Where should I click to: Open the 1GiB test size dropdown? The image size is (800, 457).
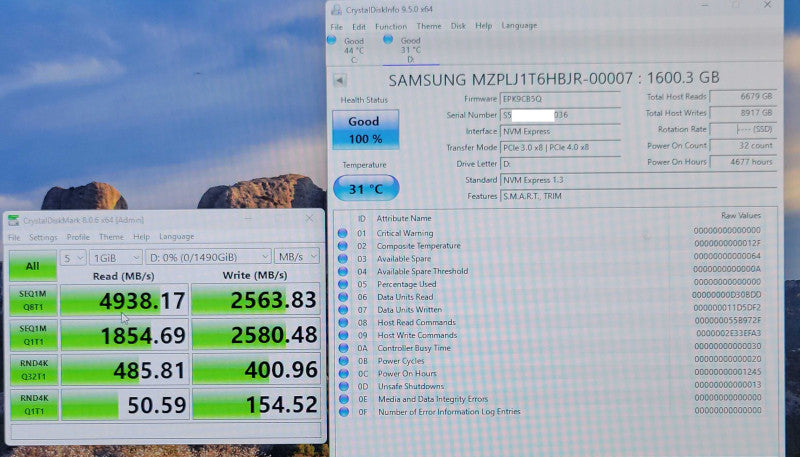tap(116, 258)
